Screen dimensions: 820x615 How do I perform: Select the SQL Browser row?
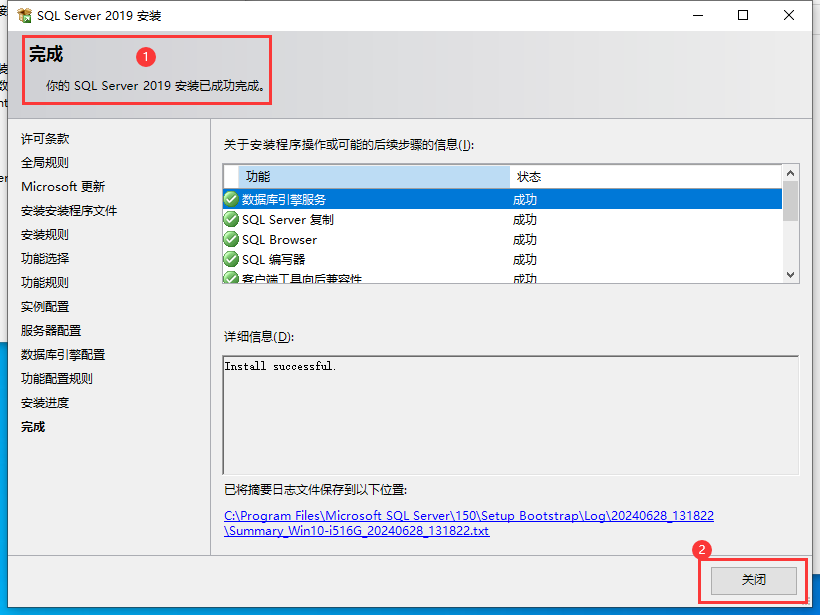click(x=503, y=239)
